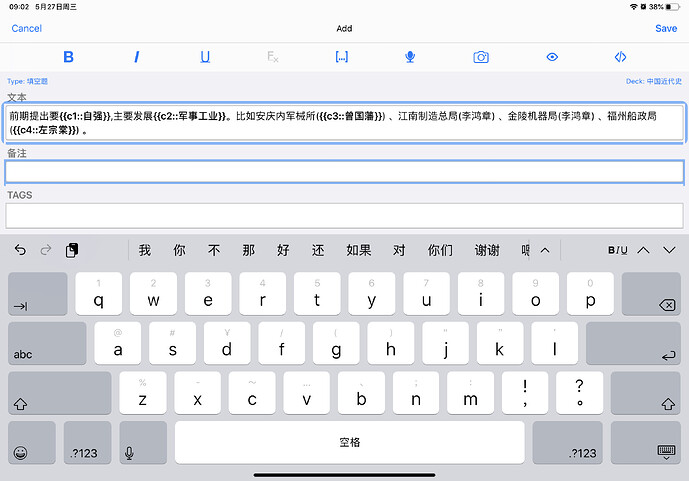The image size is (689, 481).
Task: Tap the l key
Action: point(555,343)
